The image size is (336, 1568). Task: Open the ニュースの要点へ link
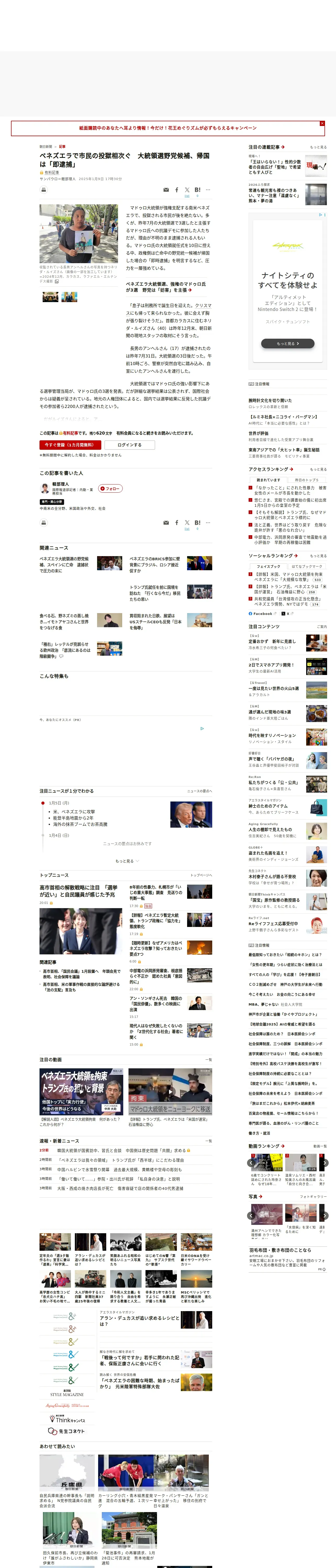[200, 791]
